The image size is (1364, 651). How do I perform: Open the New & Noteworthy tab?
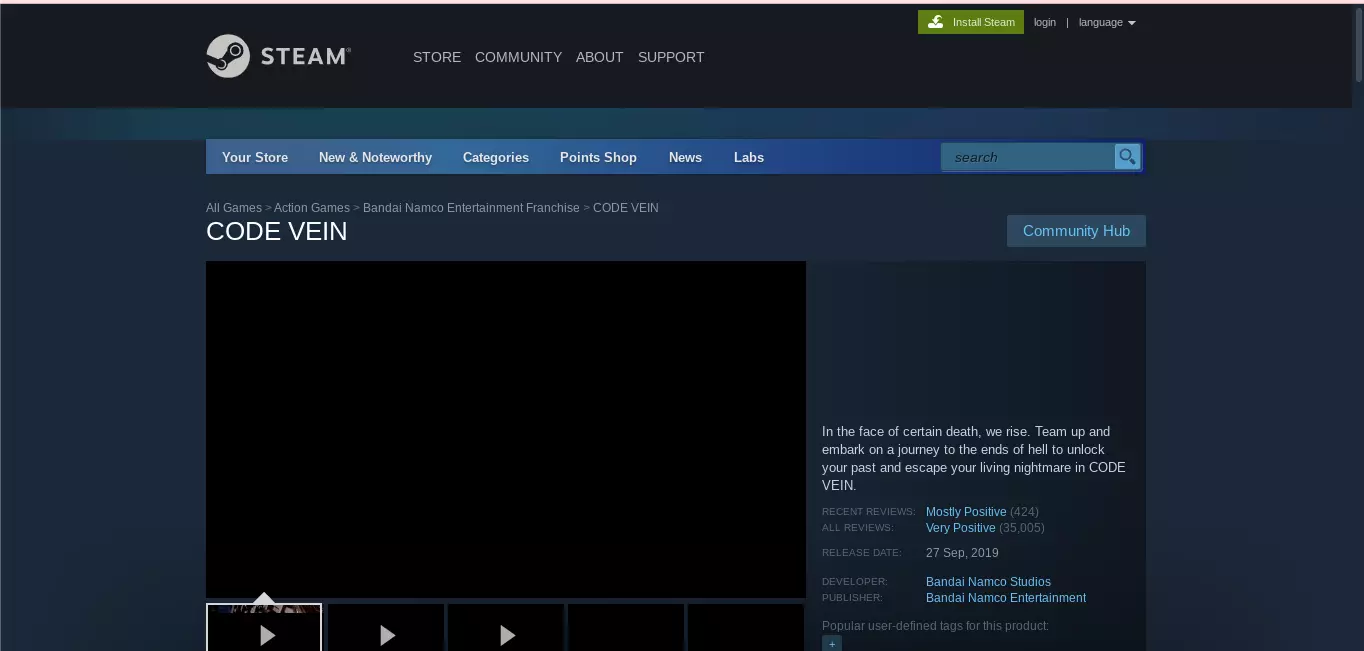coord(375,157)
